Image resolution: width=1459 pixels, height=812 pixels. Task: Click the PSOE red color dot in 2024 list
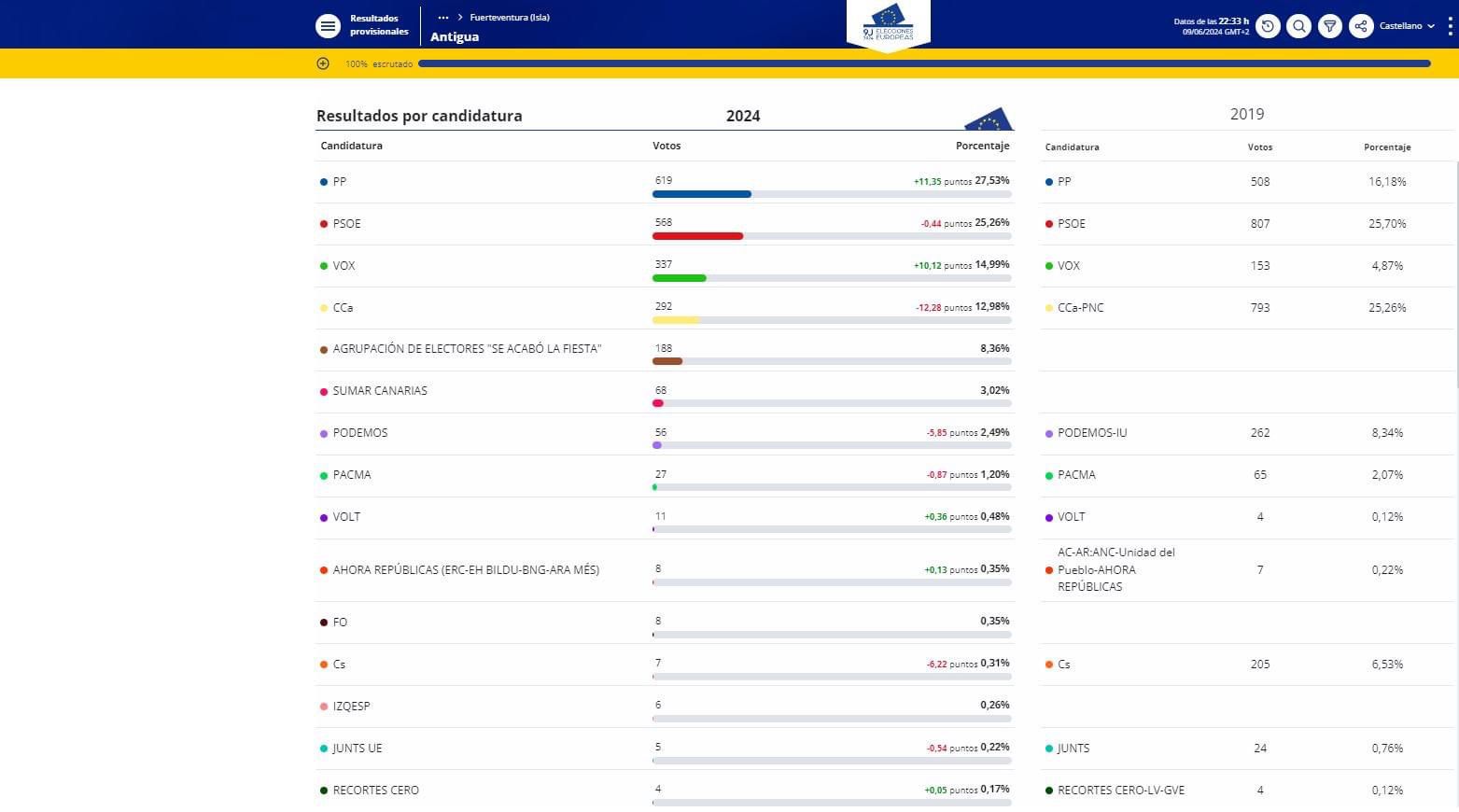pyautogui.click(x=324, y=224)
